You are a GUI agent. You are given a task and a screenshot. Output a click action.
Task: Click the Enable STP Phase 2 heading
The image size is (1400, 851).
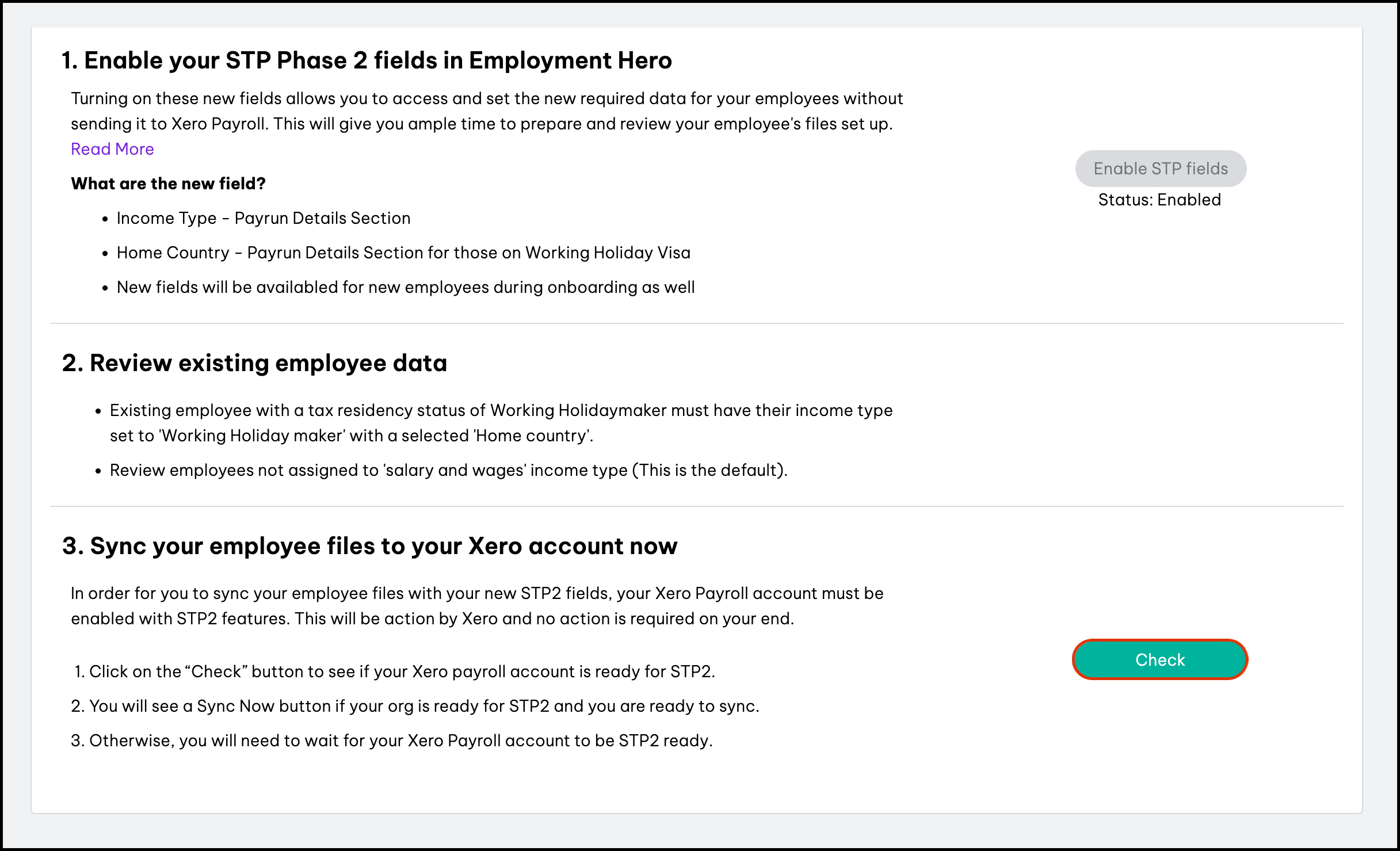367,60
